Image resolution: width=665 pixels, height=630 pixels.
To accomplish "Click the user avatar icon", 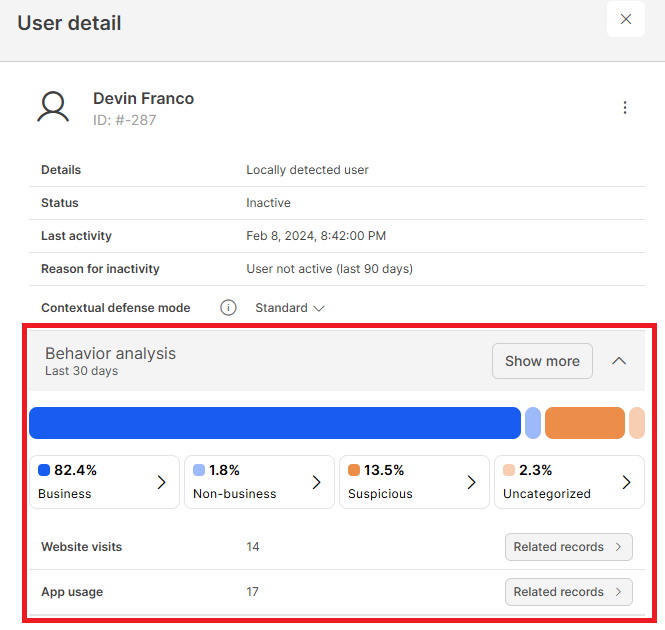I will pyautogui.click(x=53, y=107).
